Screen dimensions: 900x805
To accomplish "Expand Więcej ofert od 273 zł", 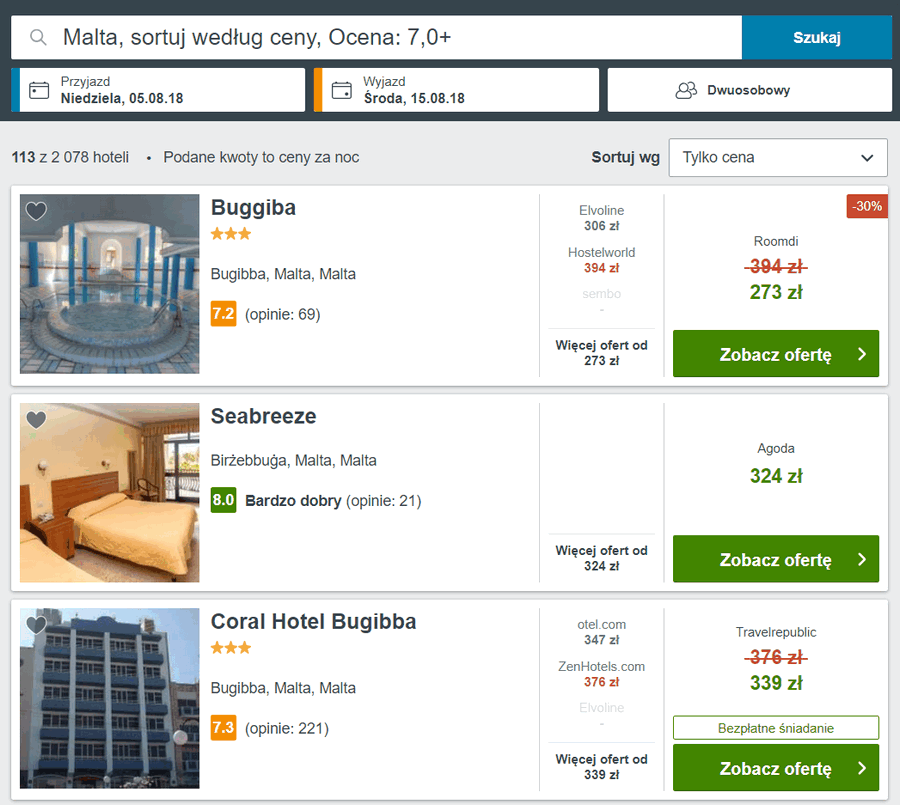I will tap(601, 353).
